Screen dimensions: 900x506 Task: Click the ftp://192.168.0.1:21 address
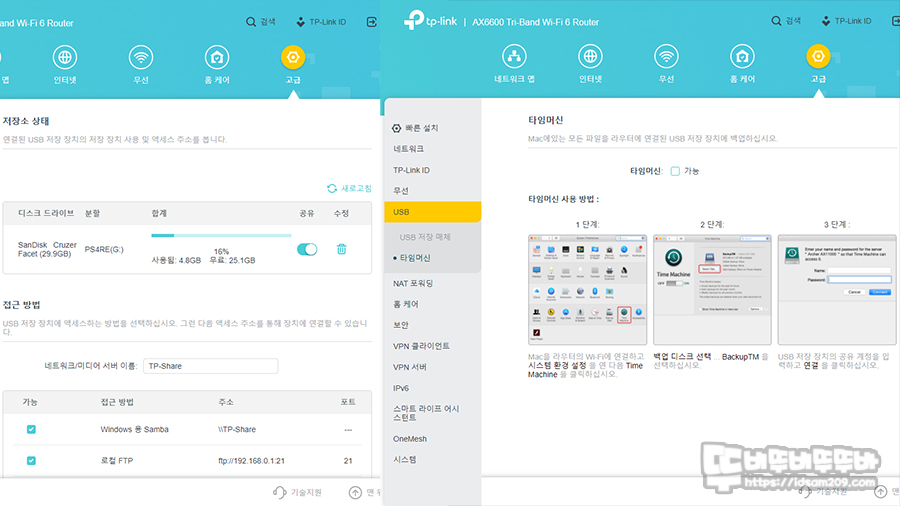251,461
